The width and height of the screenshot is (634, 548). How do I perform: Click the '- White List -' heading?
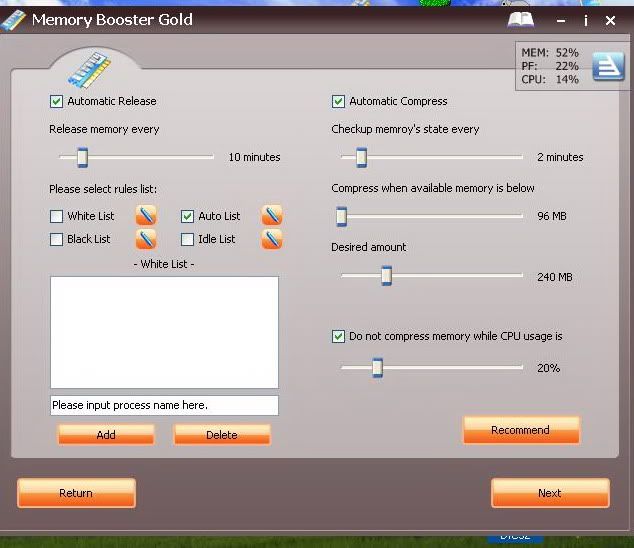pyautogui.click(x=164, y=264)
